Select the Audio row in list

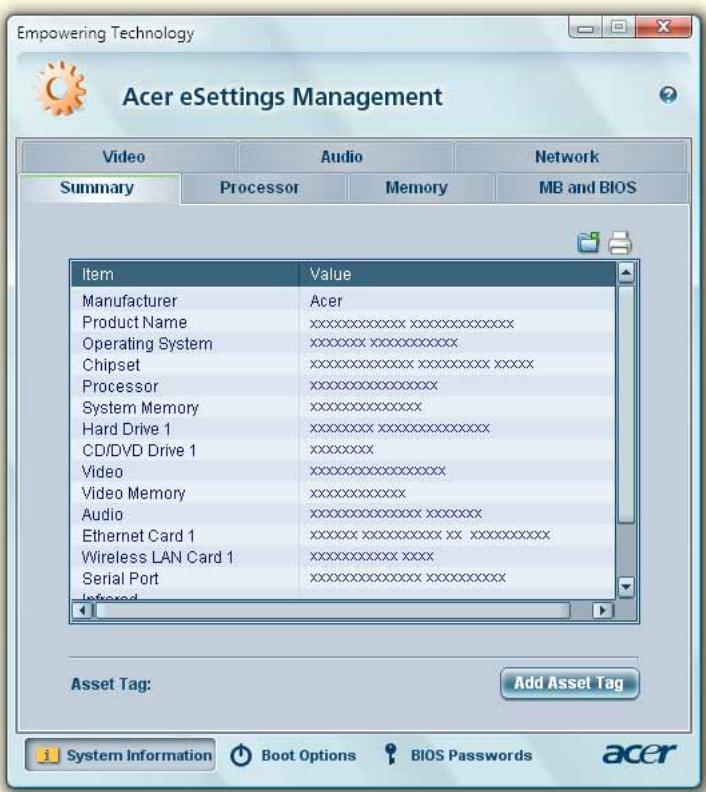coord(343,514)
